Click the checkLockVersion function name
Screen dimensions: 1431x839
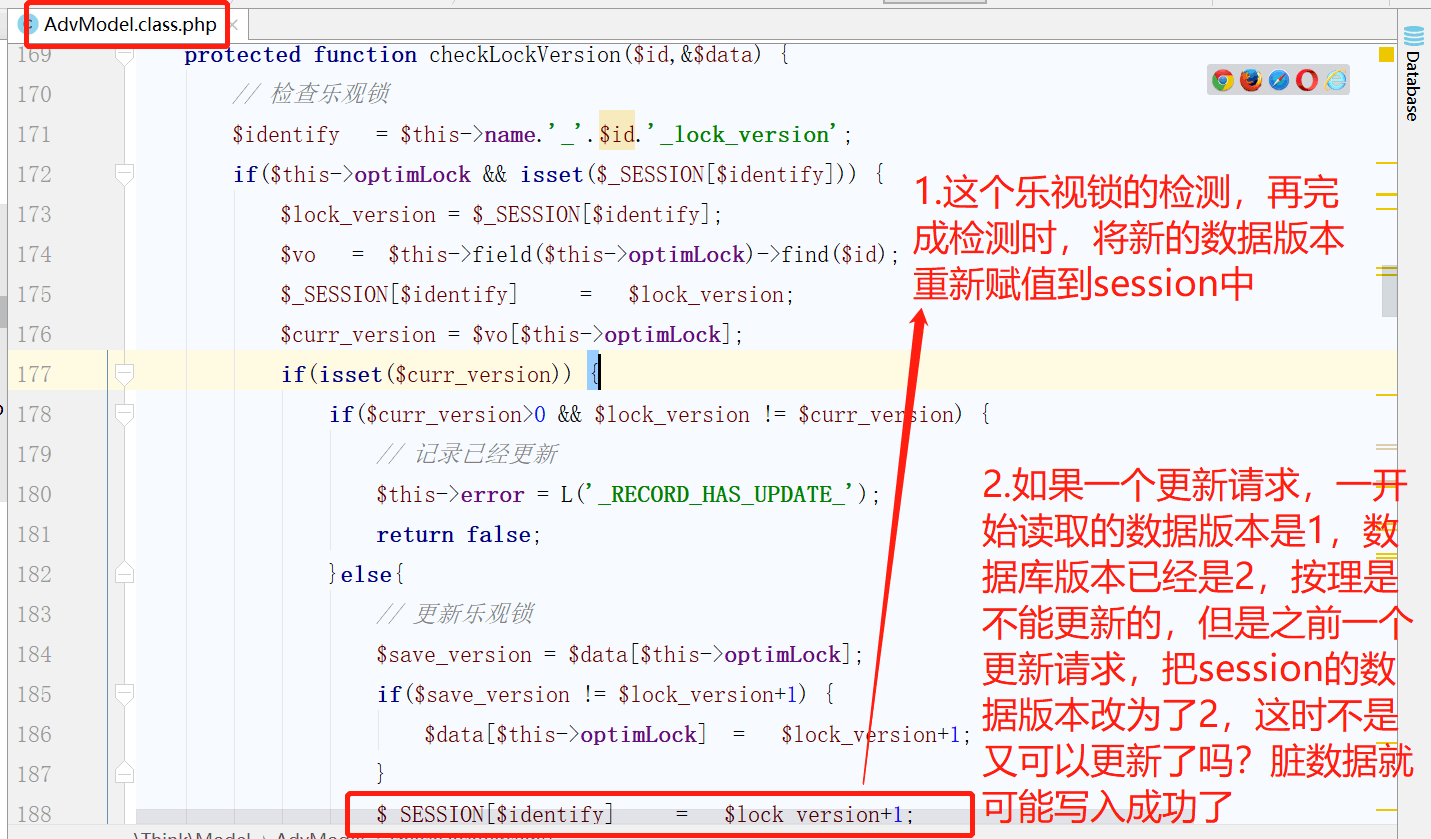pyautogui.click(x=525, y=55)
